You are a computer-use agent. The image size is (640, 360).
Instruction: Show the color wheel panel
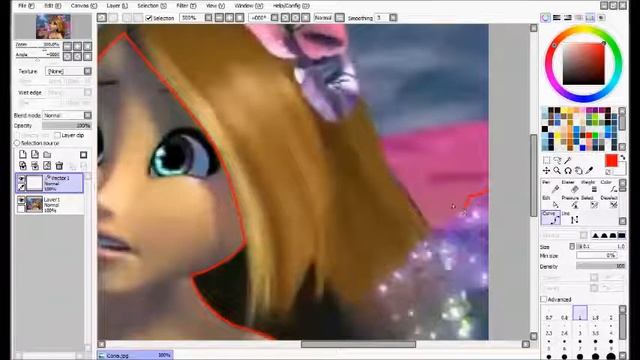point(546,18)
